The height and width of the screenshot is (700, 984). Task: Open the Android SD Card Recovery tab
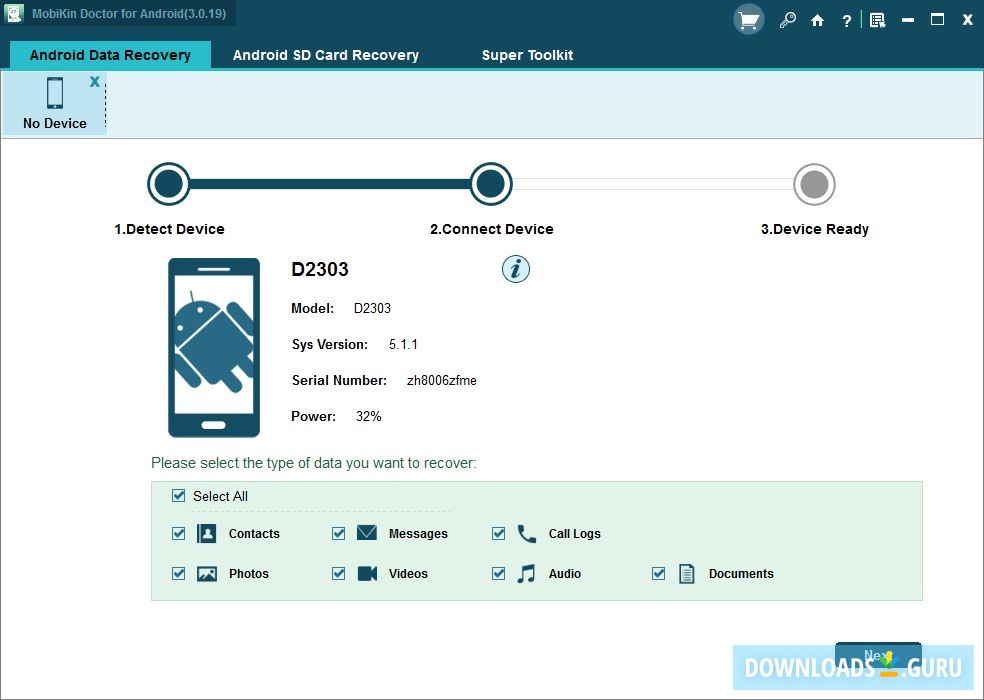[x=326, y=55]
